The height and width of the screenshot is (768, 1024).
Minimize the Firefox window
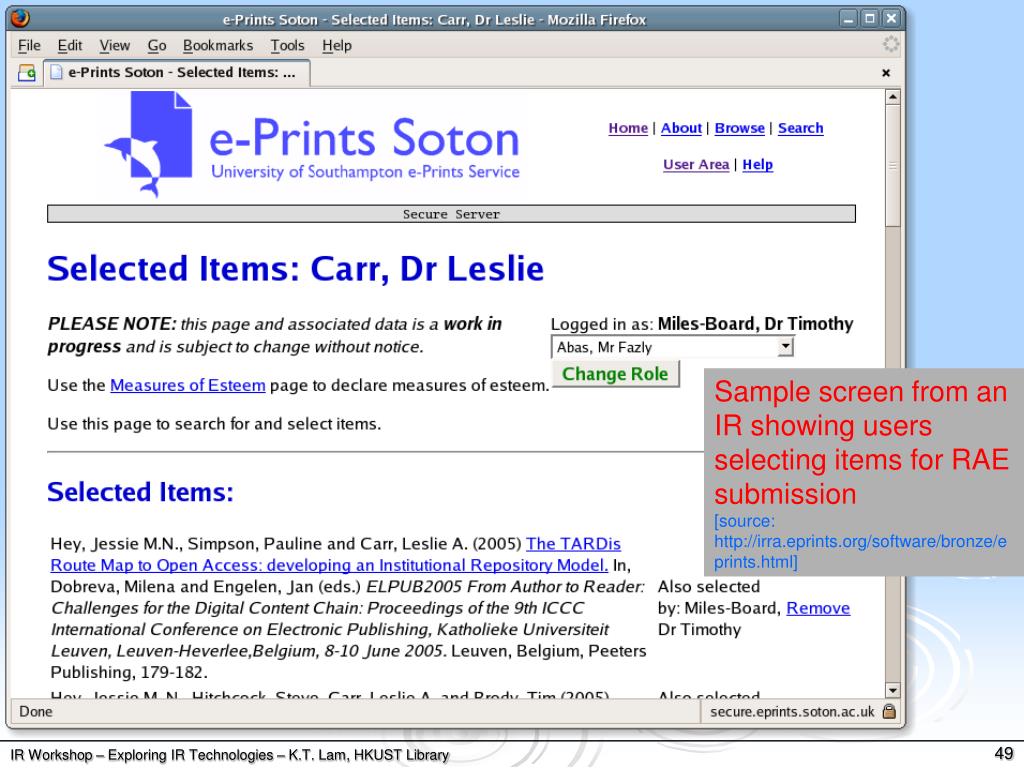coord(848,19)
